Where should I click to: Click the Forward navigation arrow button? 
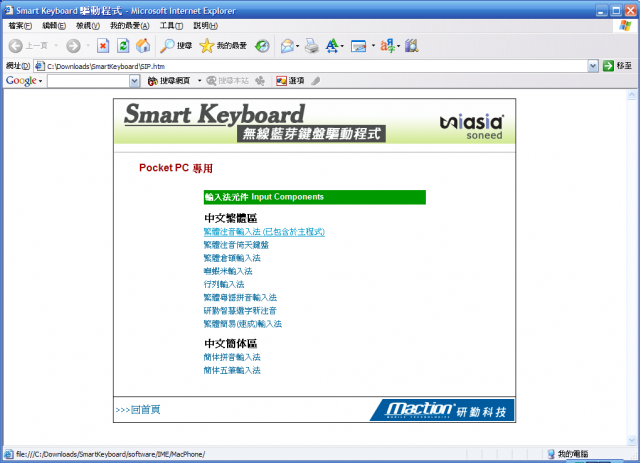[73, 46]
